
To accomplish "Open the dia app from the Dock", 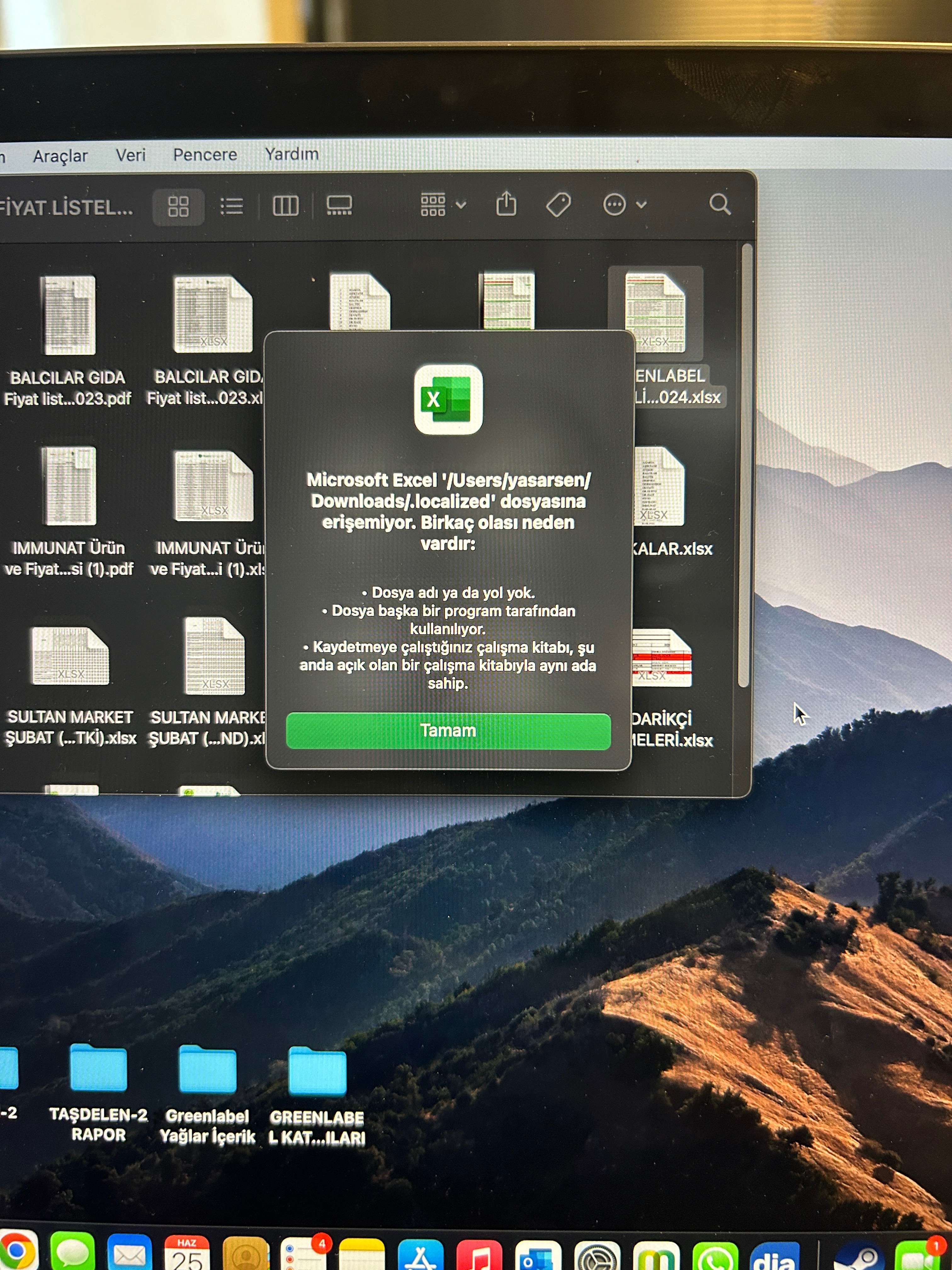I will (x=775, y=1256).
